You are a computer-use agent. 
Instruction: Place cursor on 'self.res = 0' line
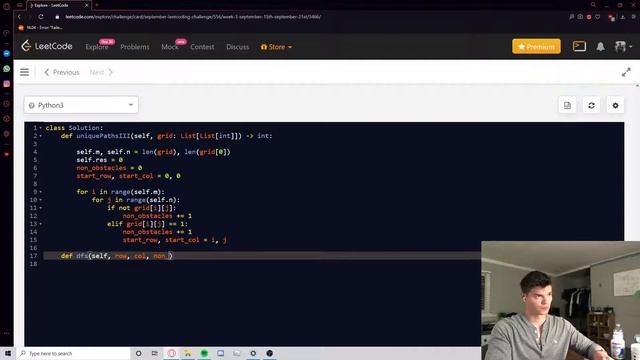(x=100, y=160)
